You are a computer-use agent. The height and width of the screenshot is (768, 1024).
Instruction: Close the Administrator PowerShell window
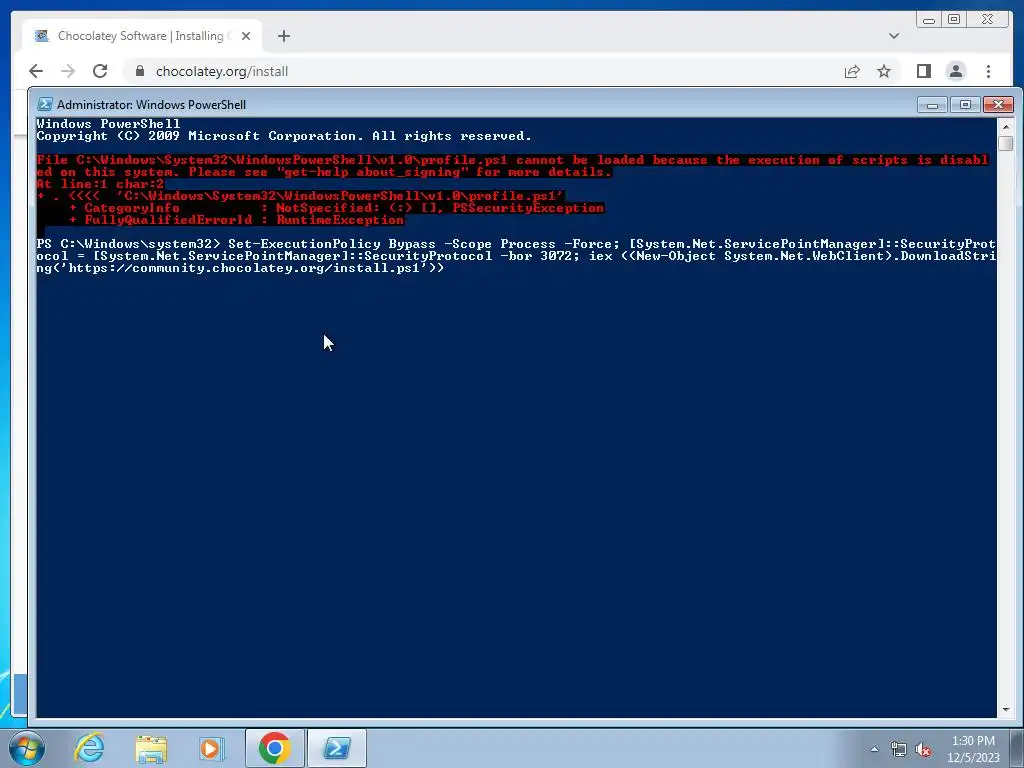998,104
